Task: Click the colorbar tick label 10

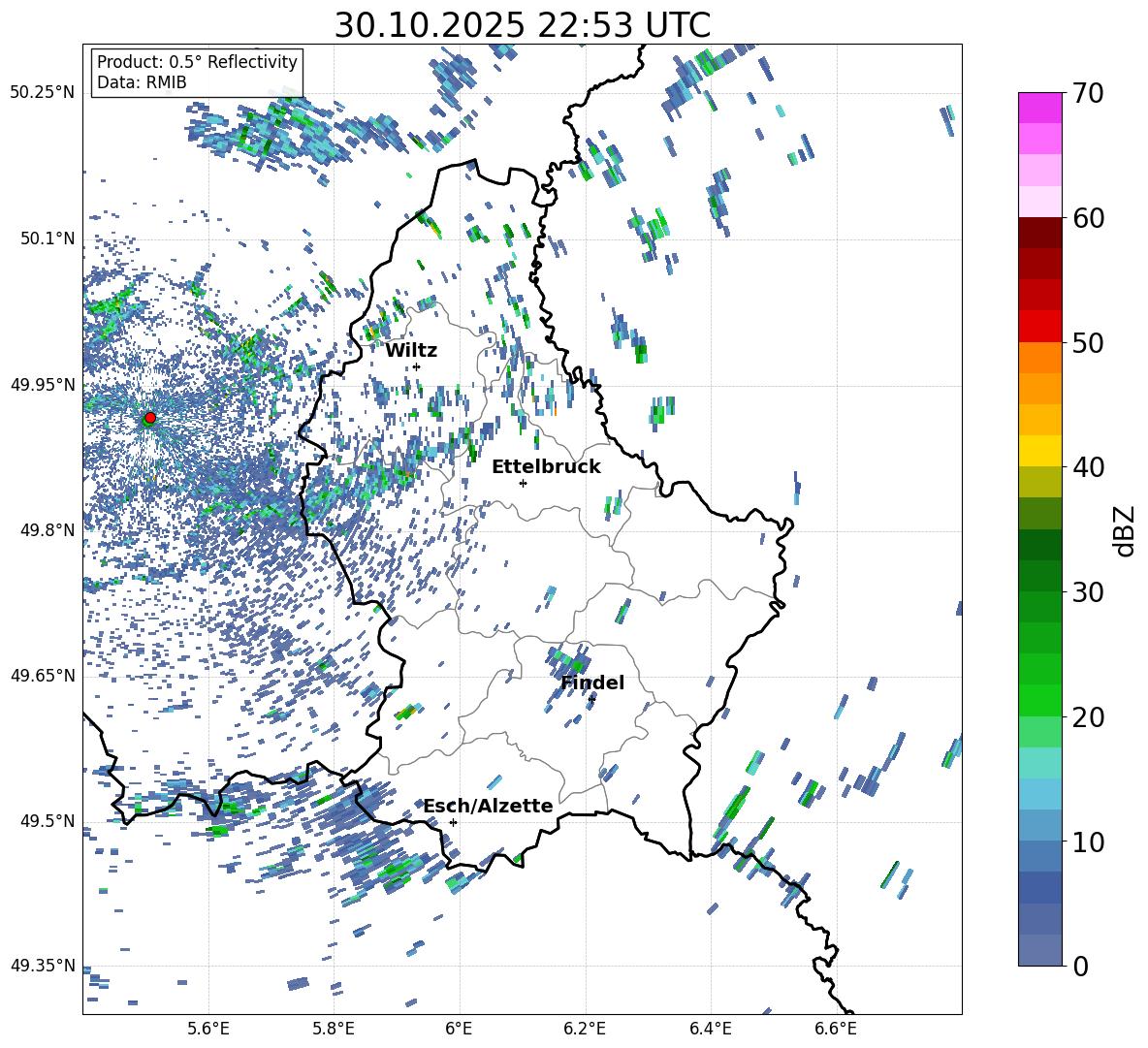Action: 1088,842
